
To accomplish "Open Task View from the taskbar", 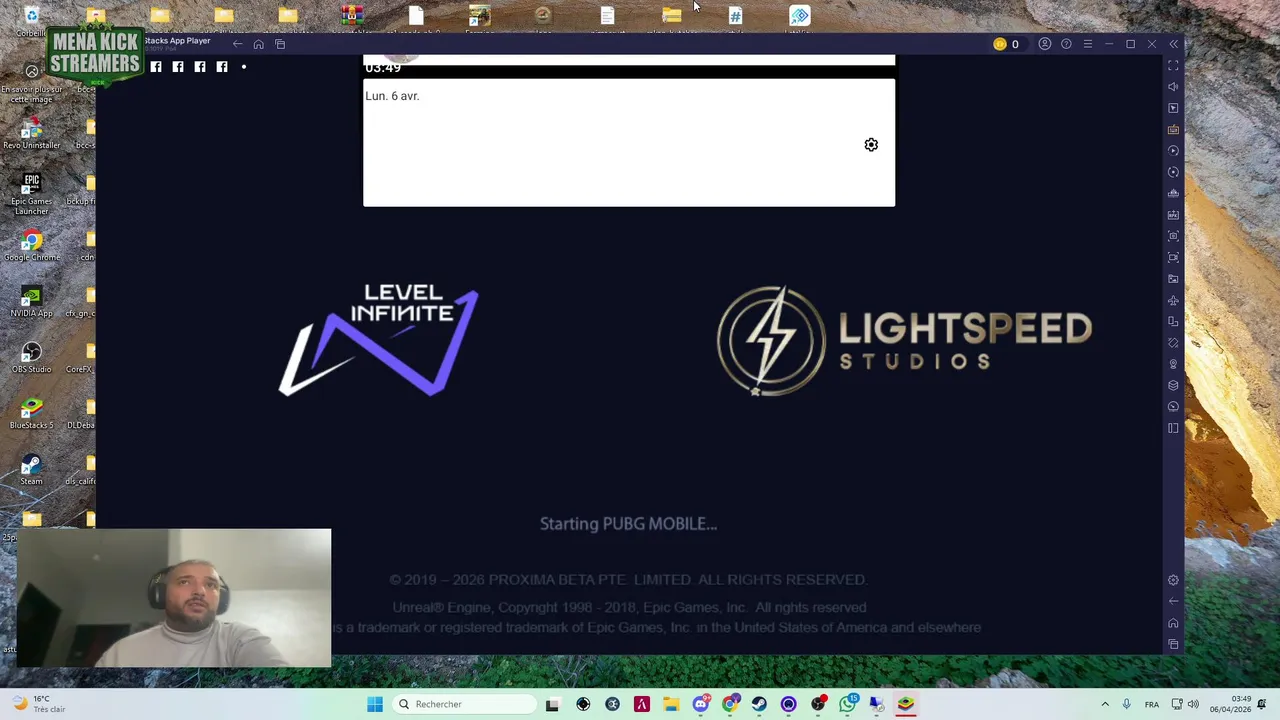I will click(552, 704).
